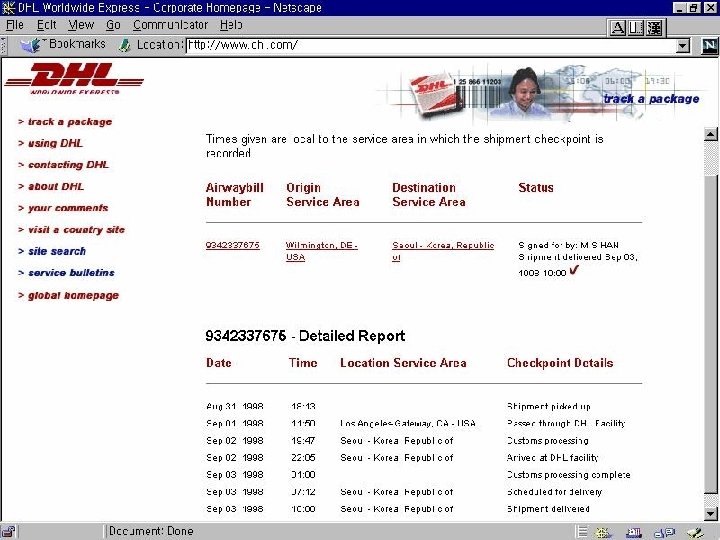
Task: Click the 'Customs processing complete' checkpoint text
Action: coord(568,475)
